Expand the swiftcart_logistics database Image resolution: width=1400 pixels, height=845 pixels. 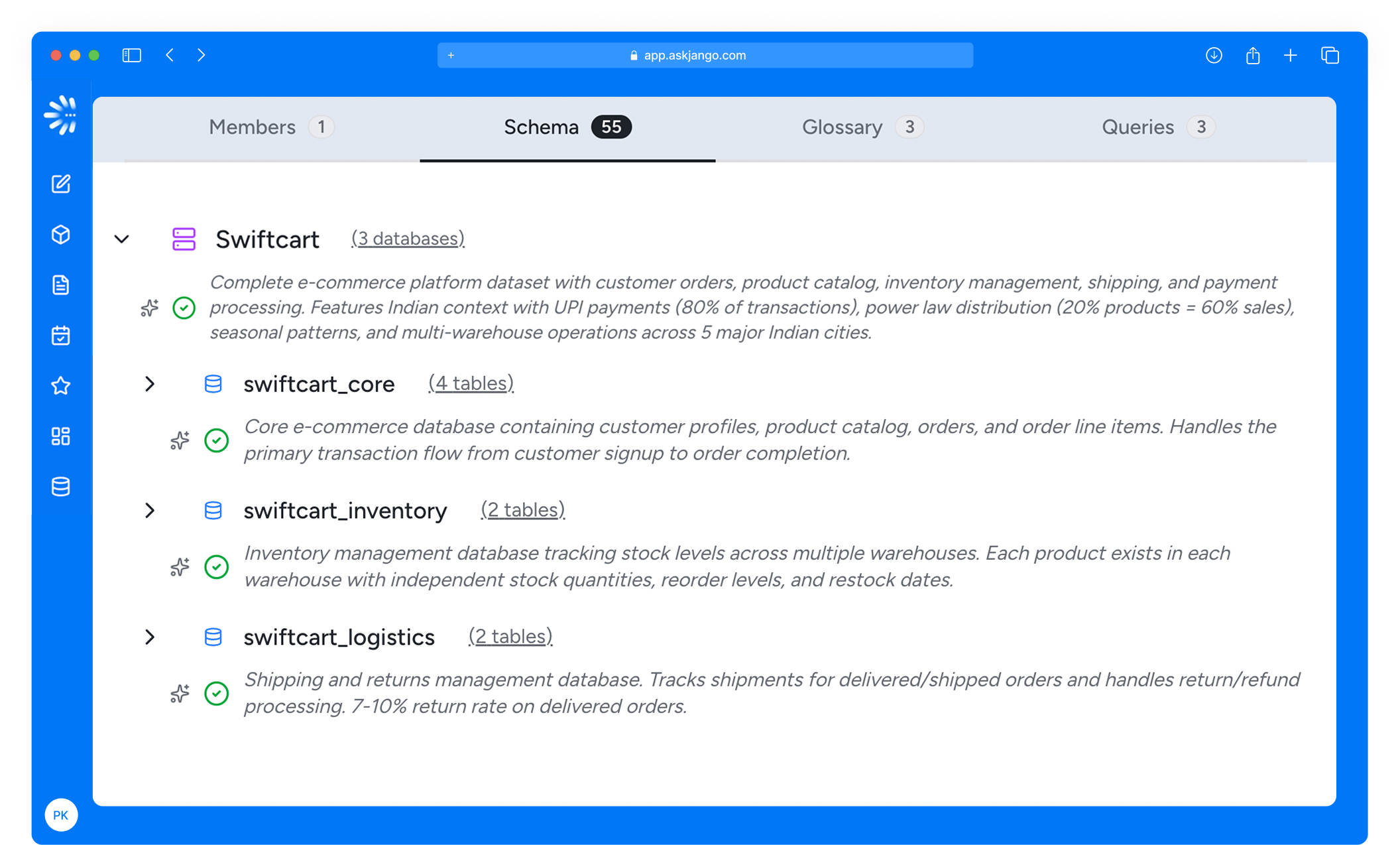click(150, 637)
